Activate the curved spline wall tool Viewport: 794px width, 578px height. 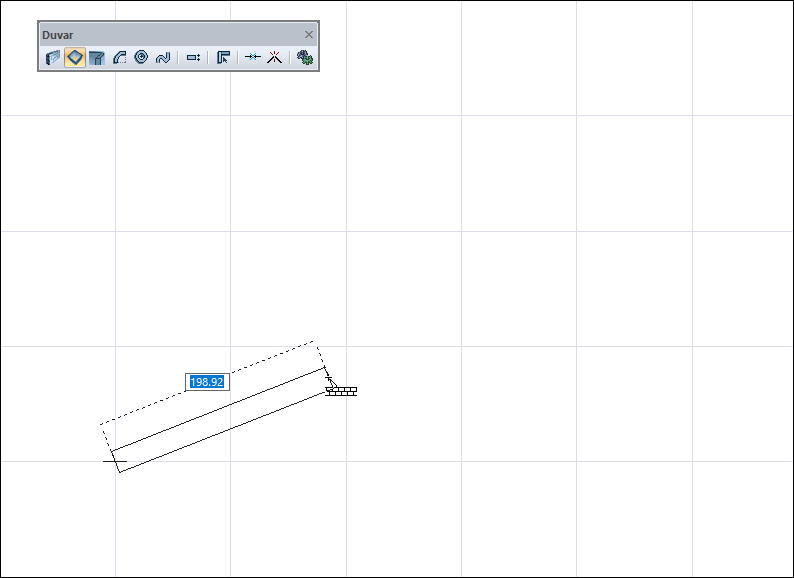(x=163, y=57)
